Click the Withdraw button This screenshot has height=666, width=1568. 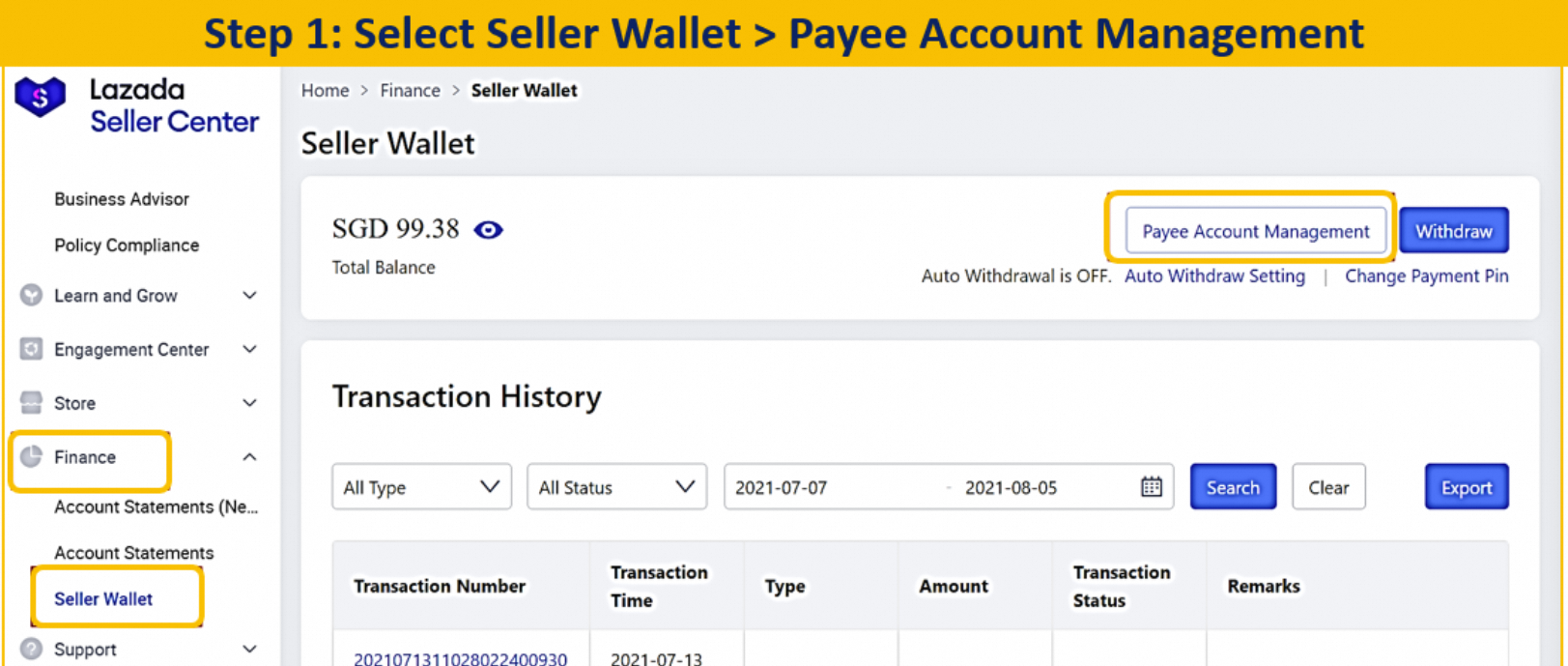[1453, 230]
